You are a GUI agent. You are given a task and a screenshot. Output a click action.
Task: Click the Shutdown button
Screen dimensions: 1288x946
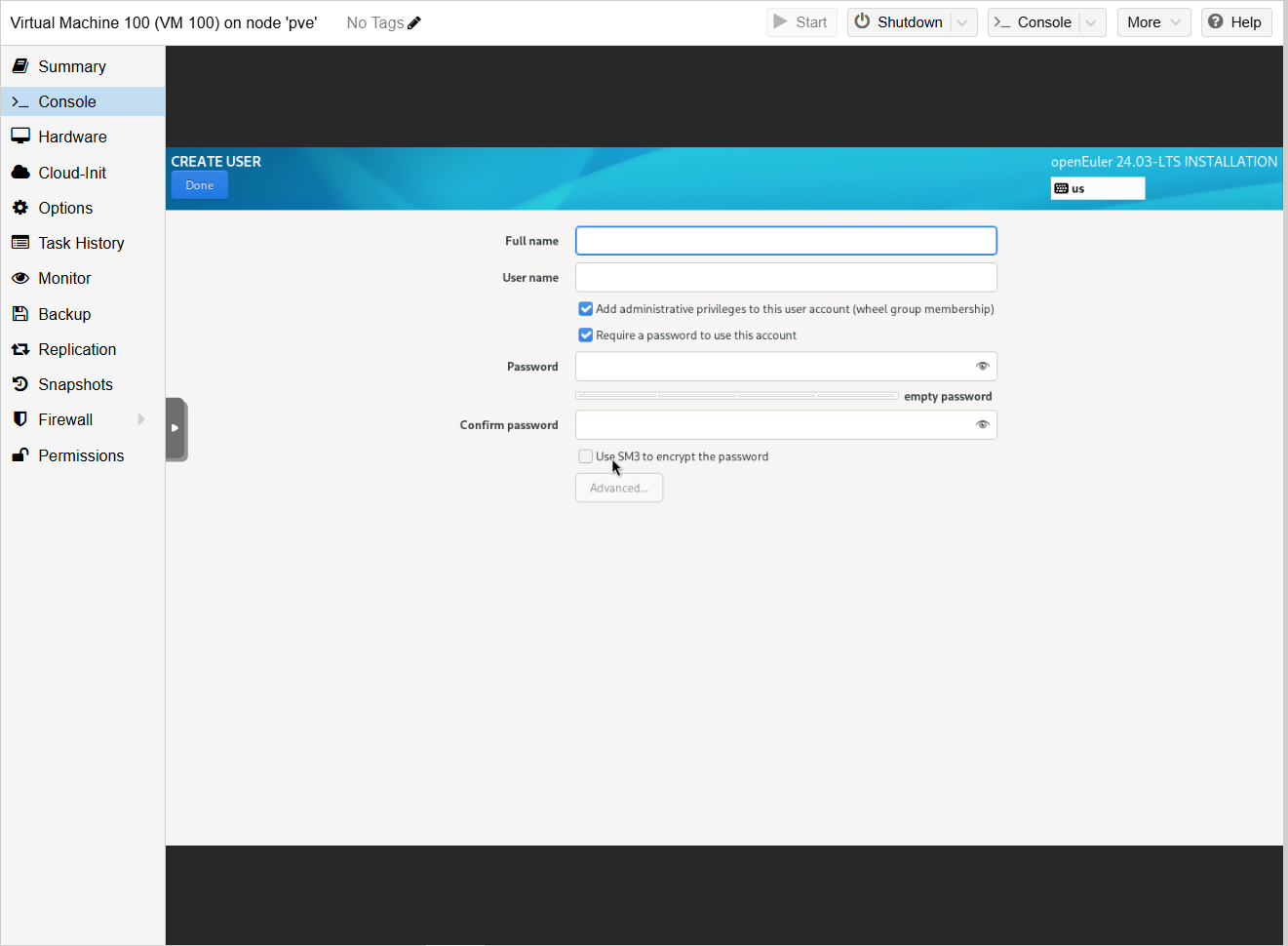[899, 22]
